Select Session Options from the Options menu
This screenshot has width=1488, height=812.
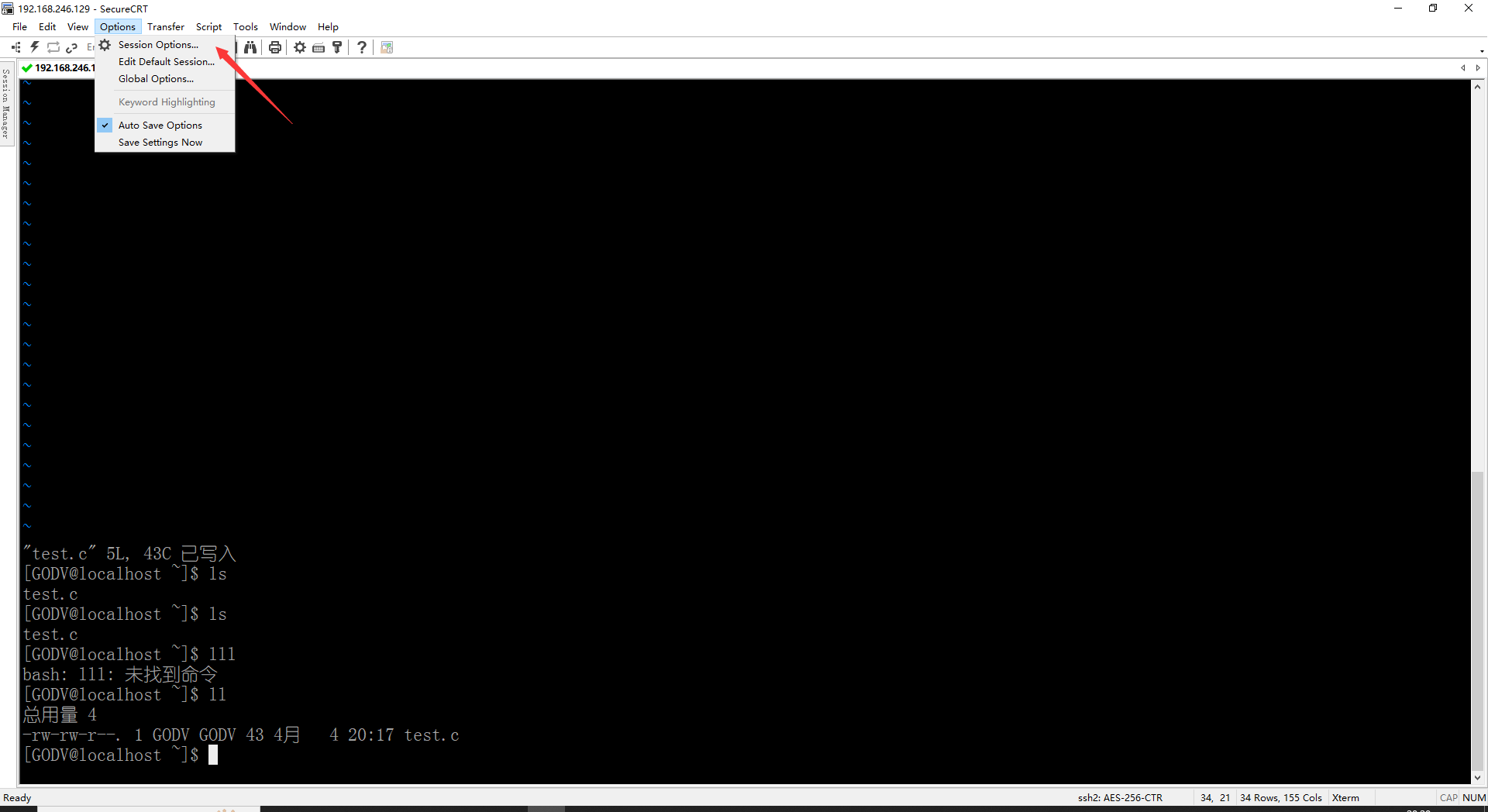tap(157, 44)
